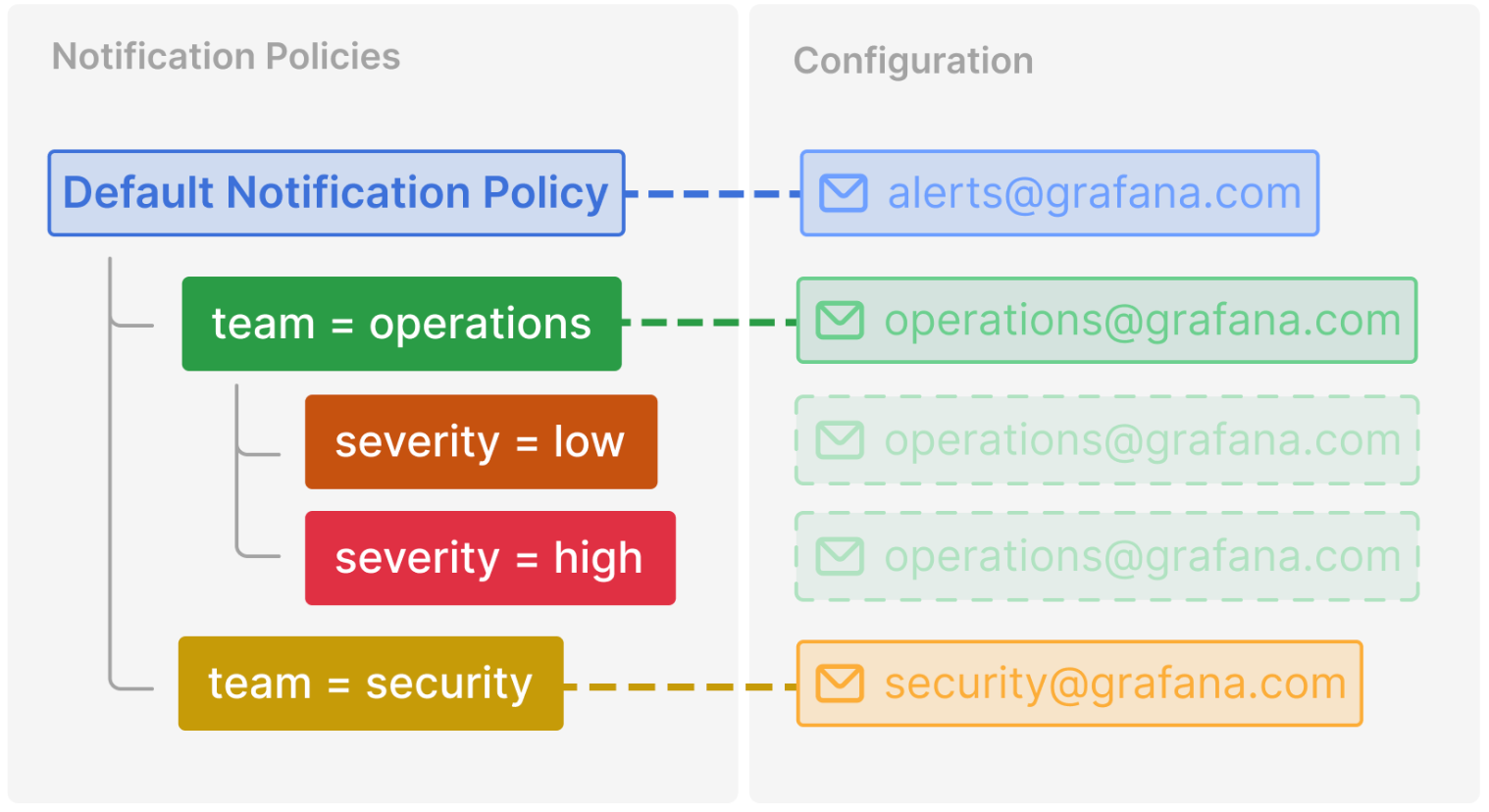Viewport: 1489px width, 812px height.
Task: Click the Notification Policies panel heading
Action: coord(226,57)
